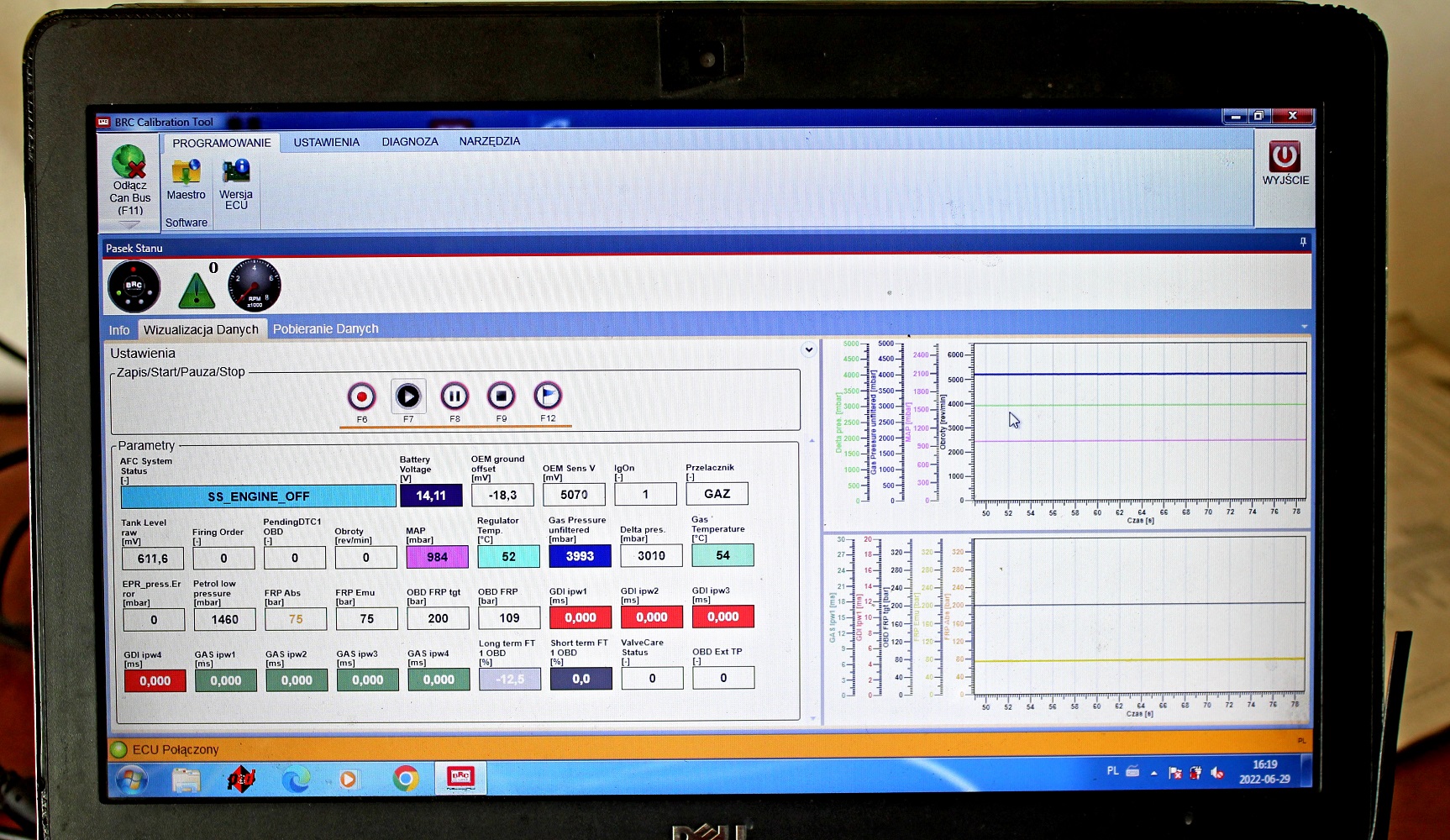Switch to the DIAGNOZA ribbon tab
Viewport: 1450px width, 840px height.
410,141
